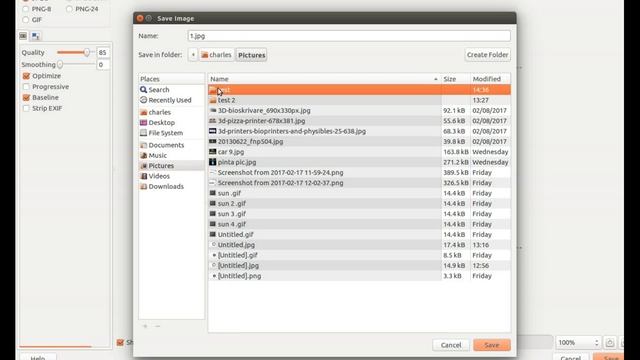Select [Untitled].png file
This screenshot has width=640, height=360.
coord(359,276)
